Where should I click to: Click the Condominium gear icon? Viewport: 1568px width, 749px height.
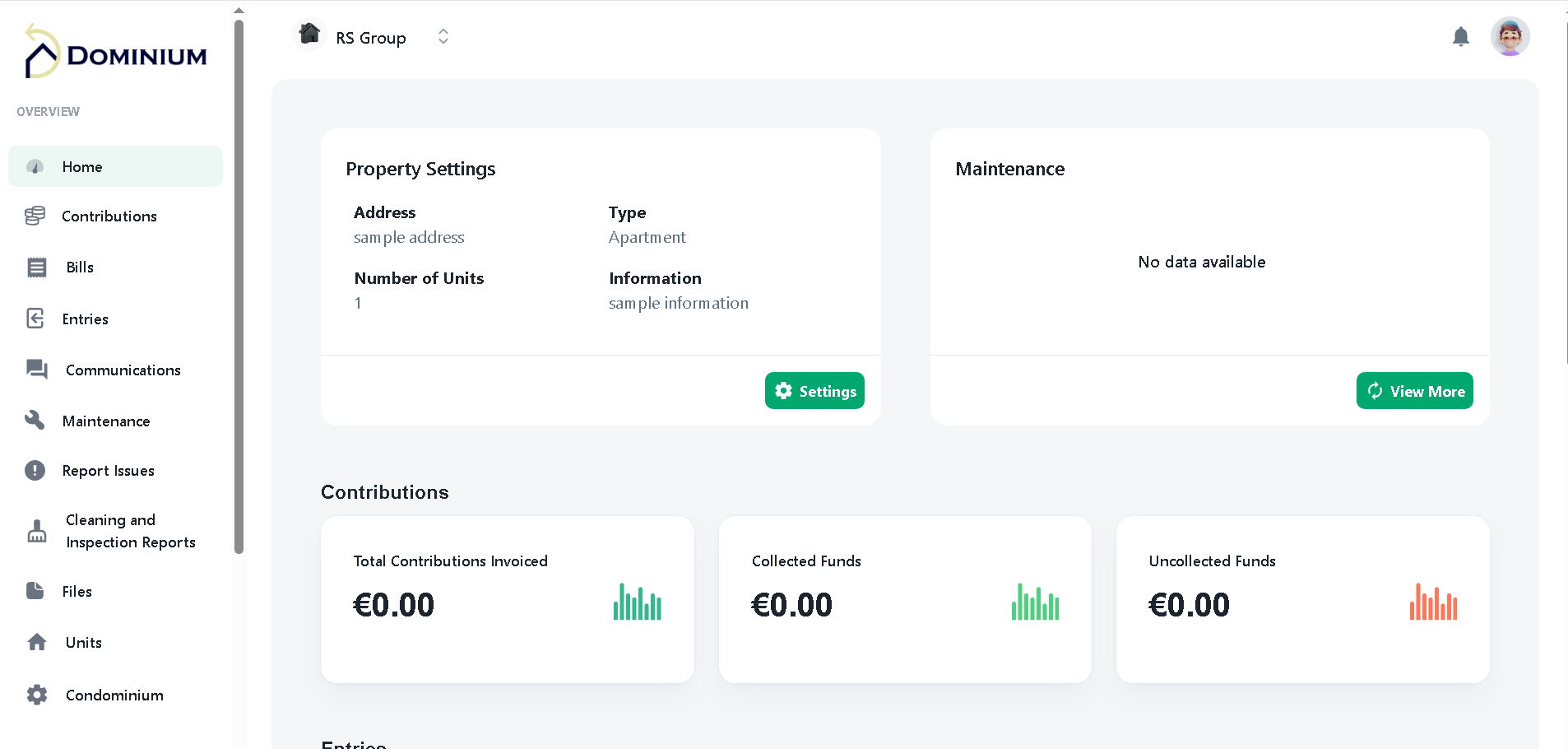(37, 695)
